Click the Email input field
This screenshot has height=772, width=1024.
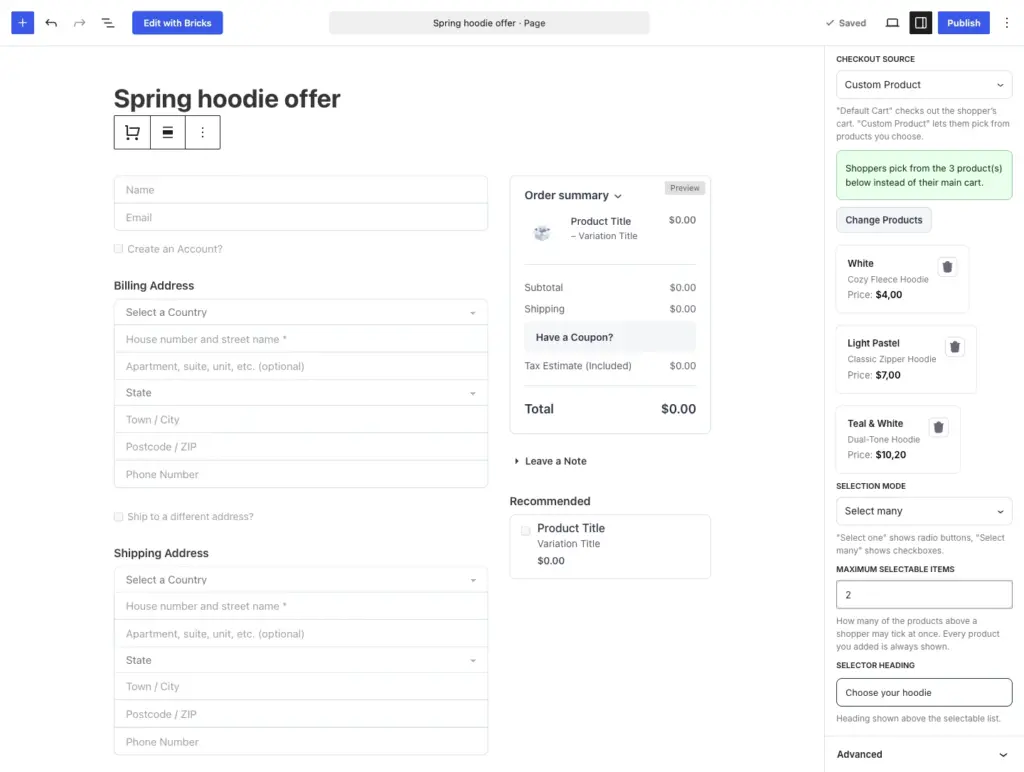[x=300, y=217]
